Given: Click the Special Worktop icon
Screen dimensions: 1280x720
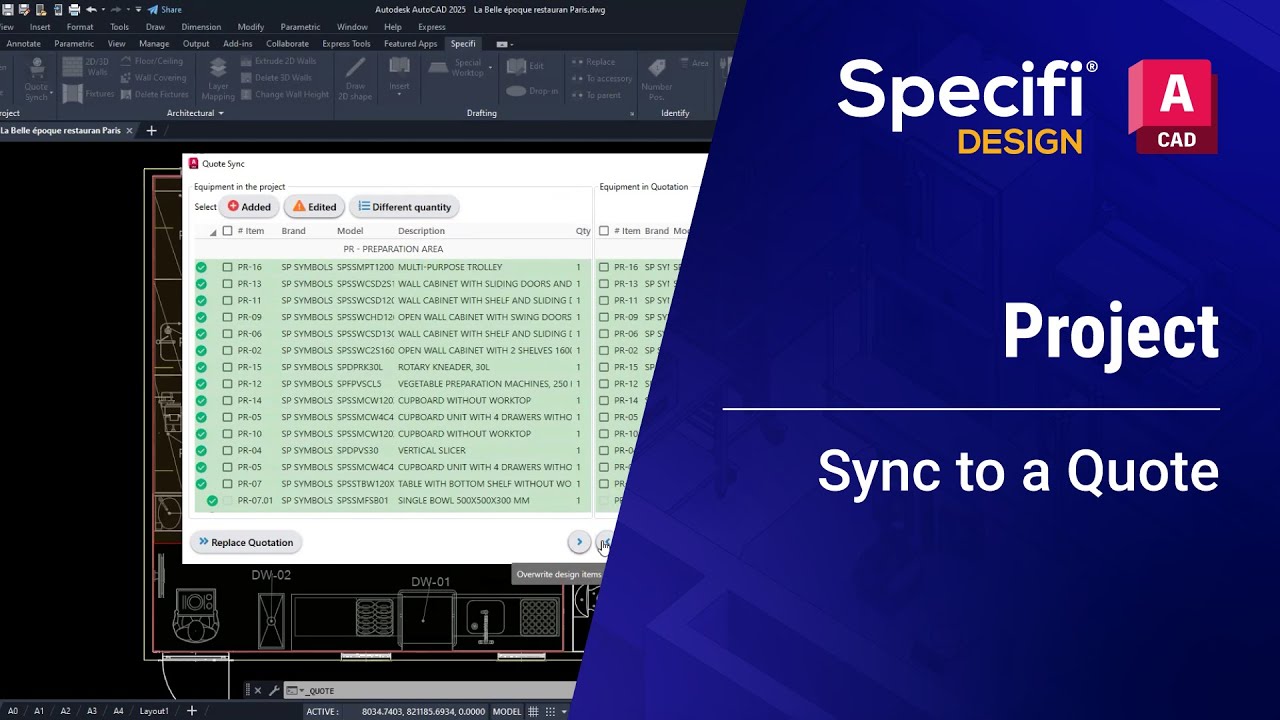Looking at the screenshot, I should pyautogui.click(x=440, y=67).
